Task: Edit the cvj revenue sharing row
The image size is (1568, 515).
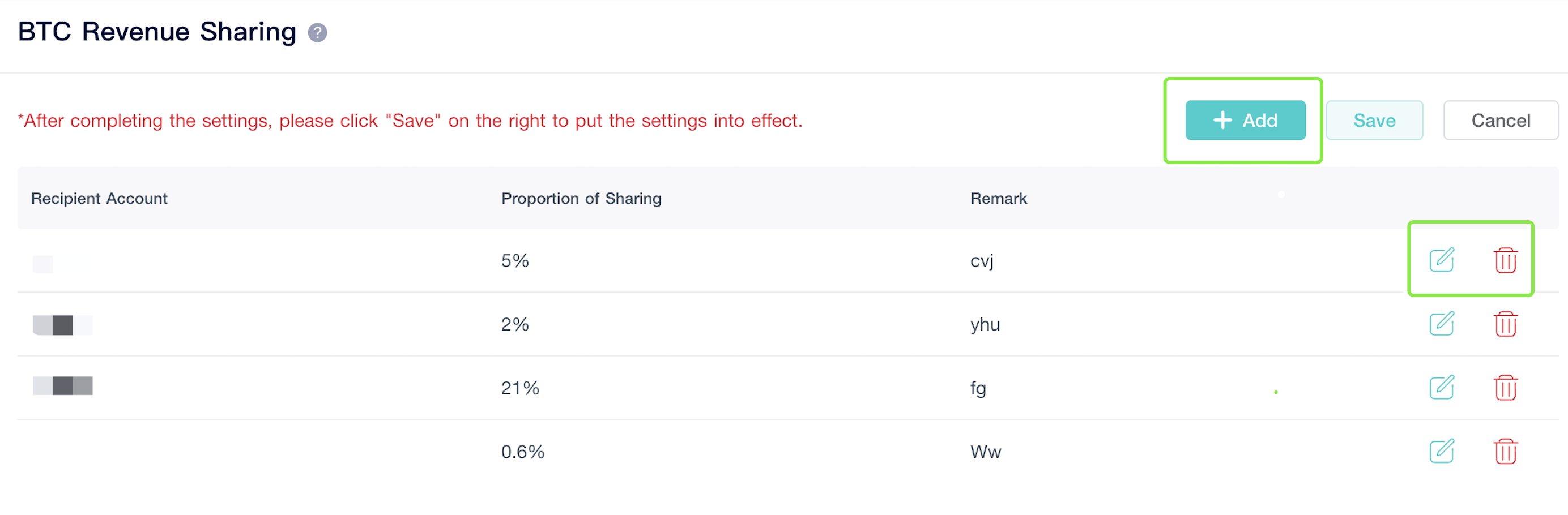Action: (1441, 260)
